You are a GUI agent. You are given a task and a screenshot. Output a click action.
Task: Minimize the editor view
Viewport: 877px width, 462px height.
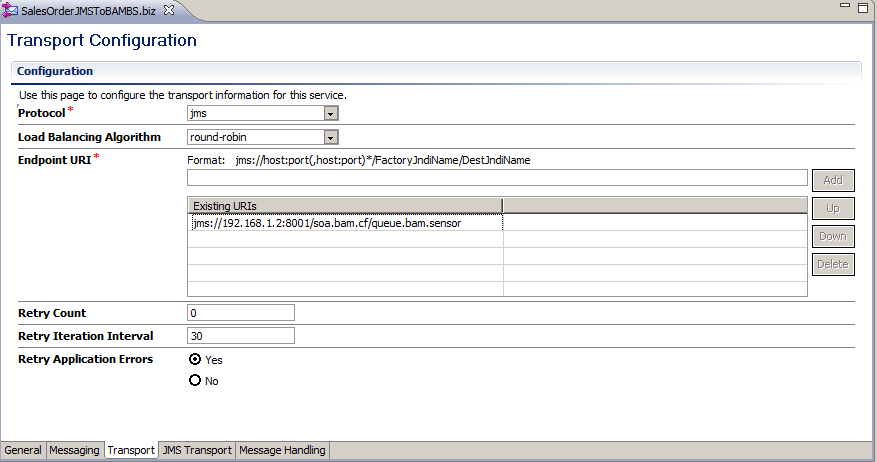[x=845, y=6]
